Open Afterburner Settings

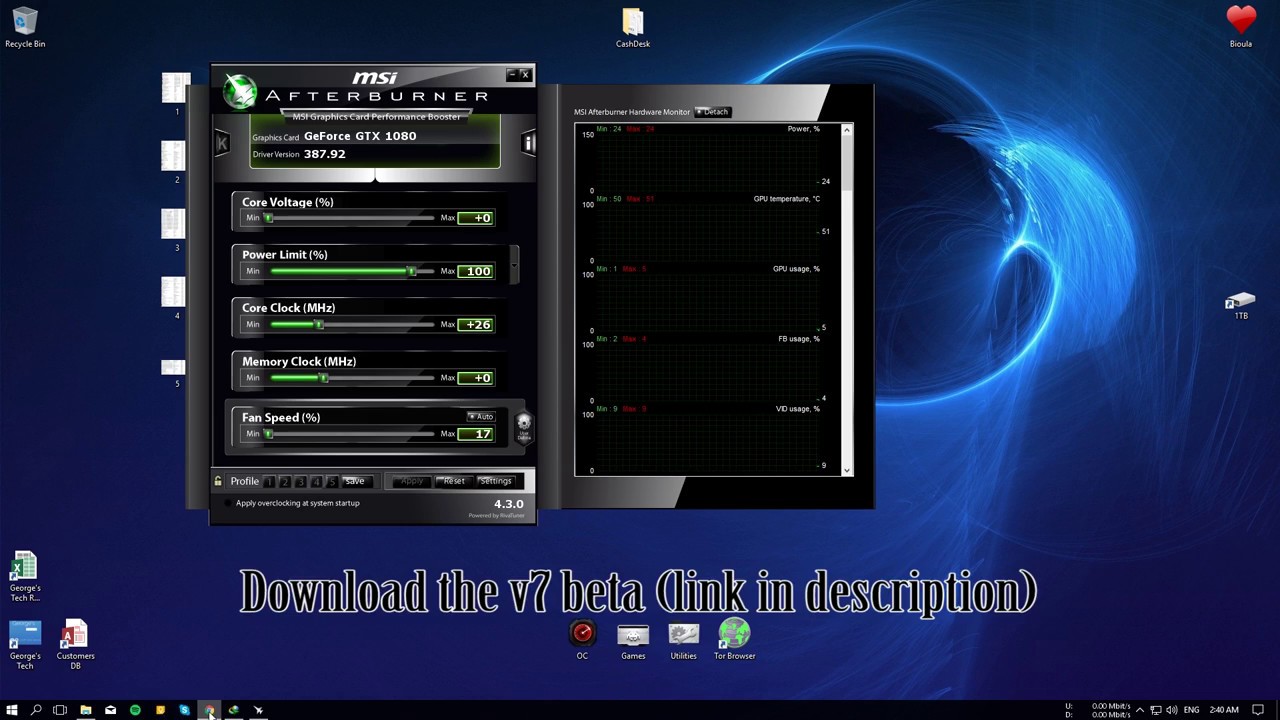495,481
